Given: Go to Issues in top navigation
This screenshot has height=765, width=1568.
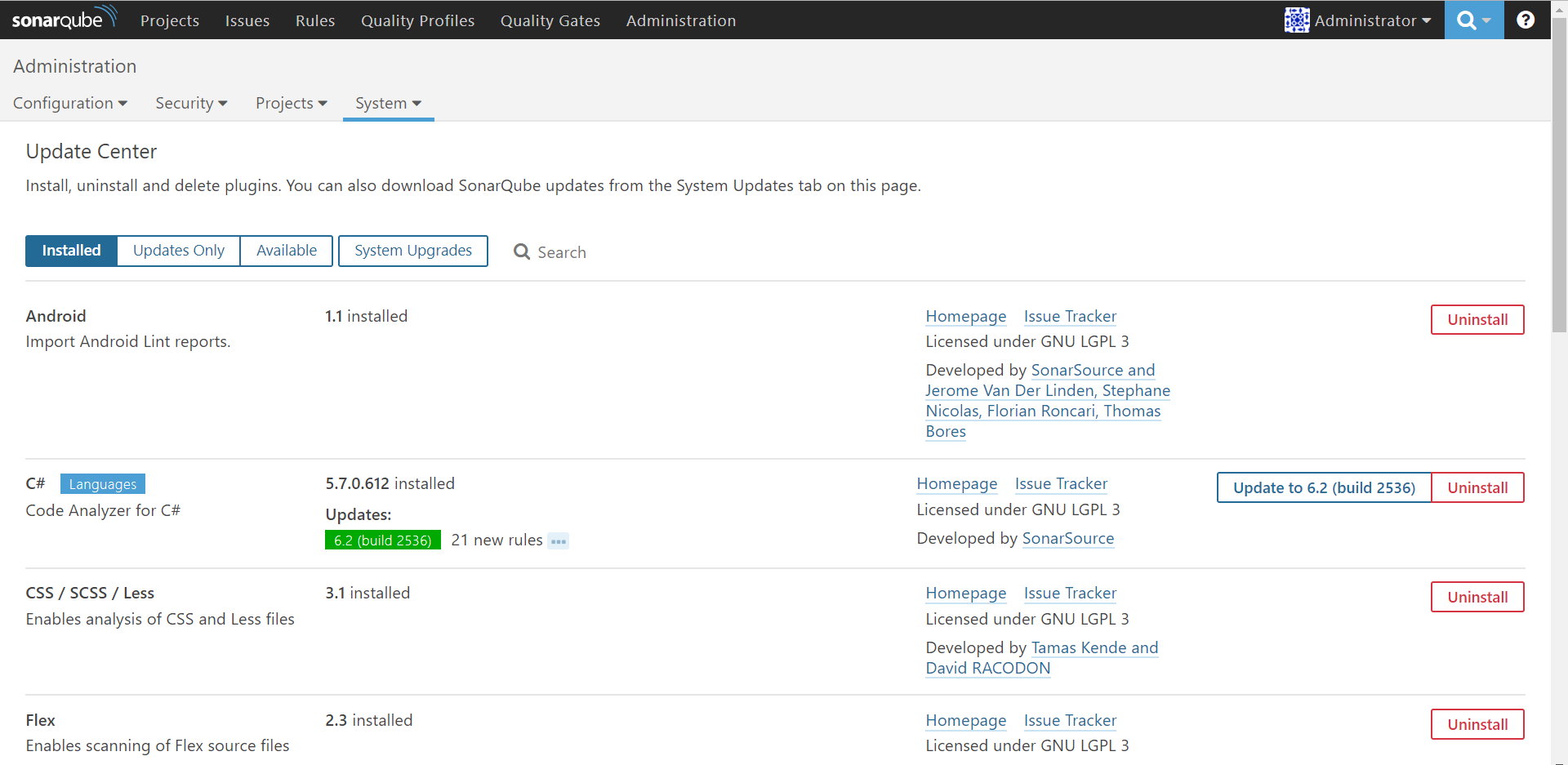Looking at the screenshot, I should pyautogui.click(x=247, y=20).
